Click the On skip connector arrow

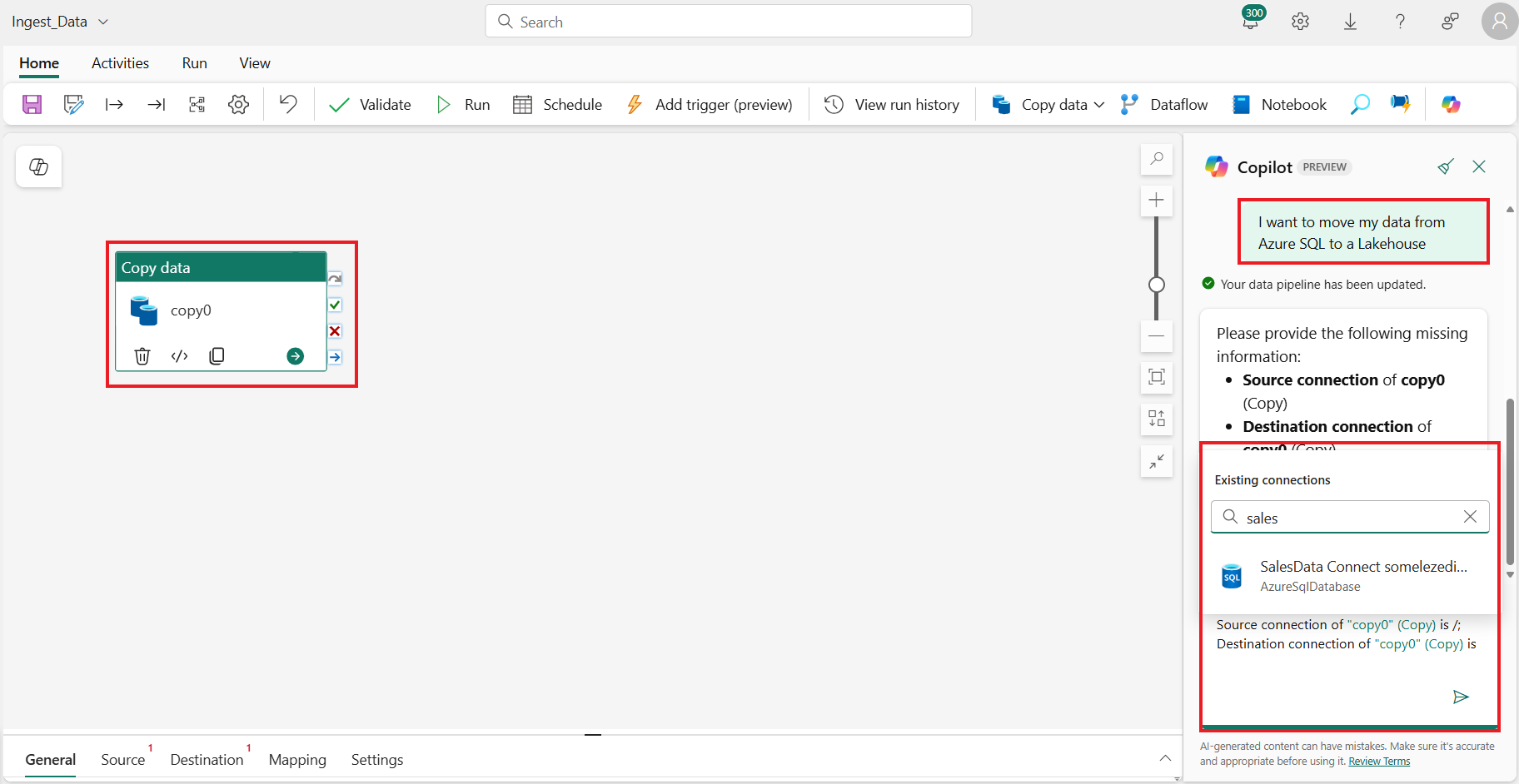point(335,279)
